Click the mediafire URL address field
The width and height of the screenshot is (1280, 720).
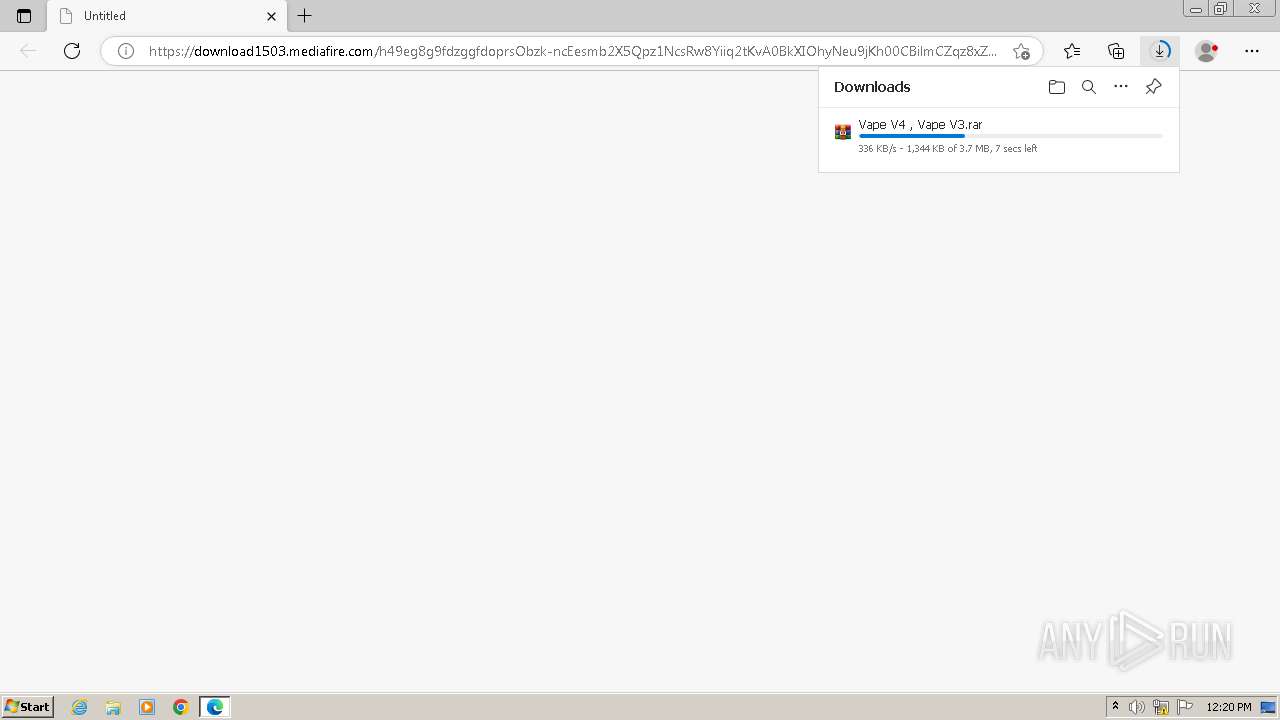click(x=572, y=51)
